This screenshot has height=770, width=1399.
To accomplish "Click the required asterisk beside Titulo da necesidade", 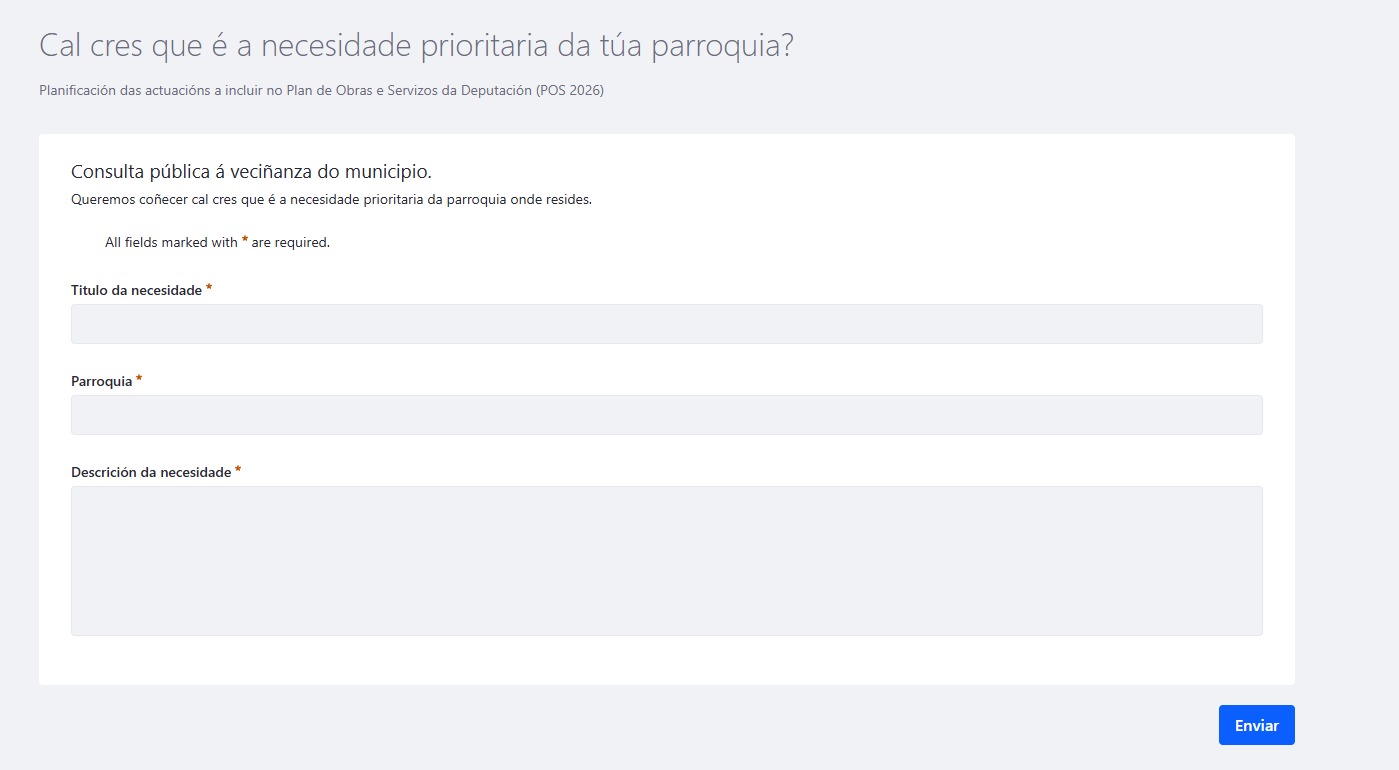I will point(209,289).
